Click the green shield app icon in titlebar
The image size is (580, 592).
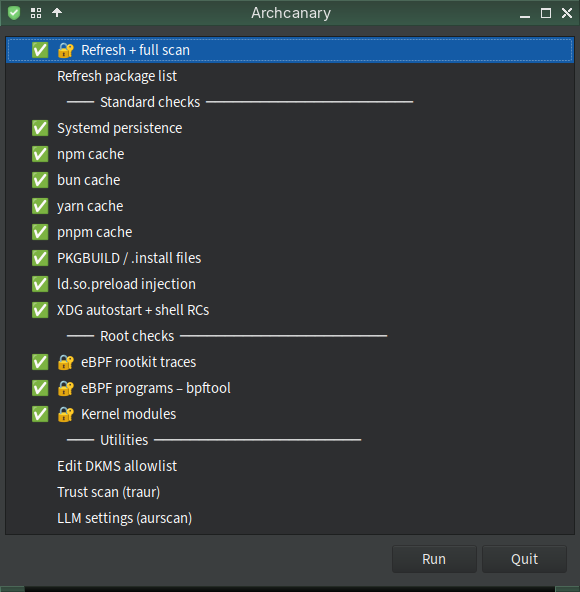pyautogui.click(x=14, y=13)
